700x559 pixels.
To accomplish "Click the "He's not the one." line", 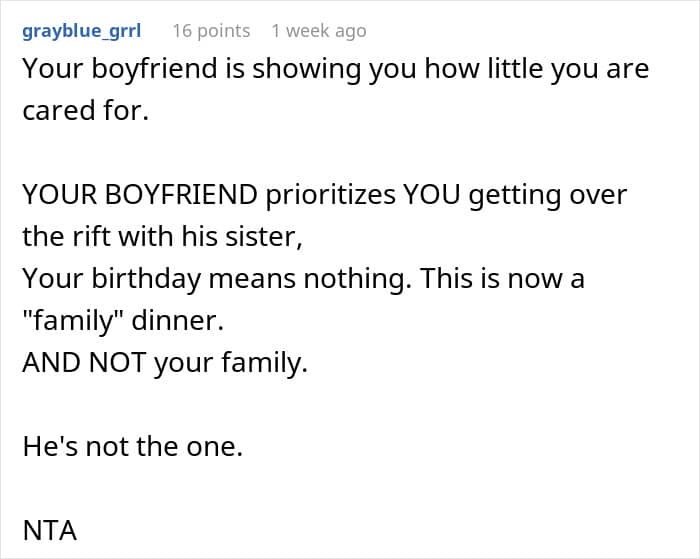I will 133,446.
